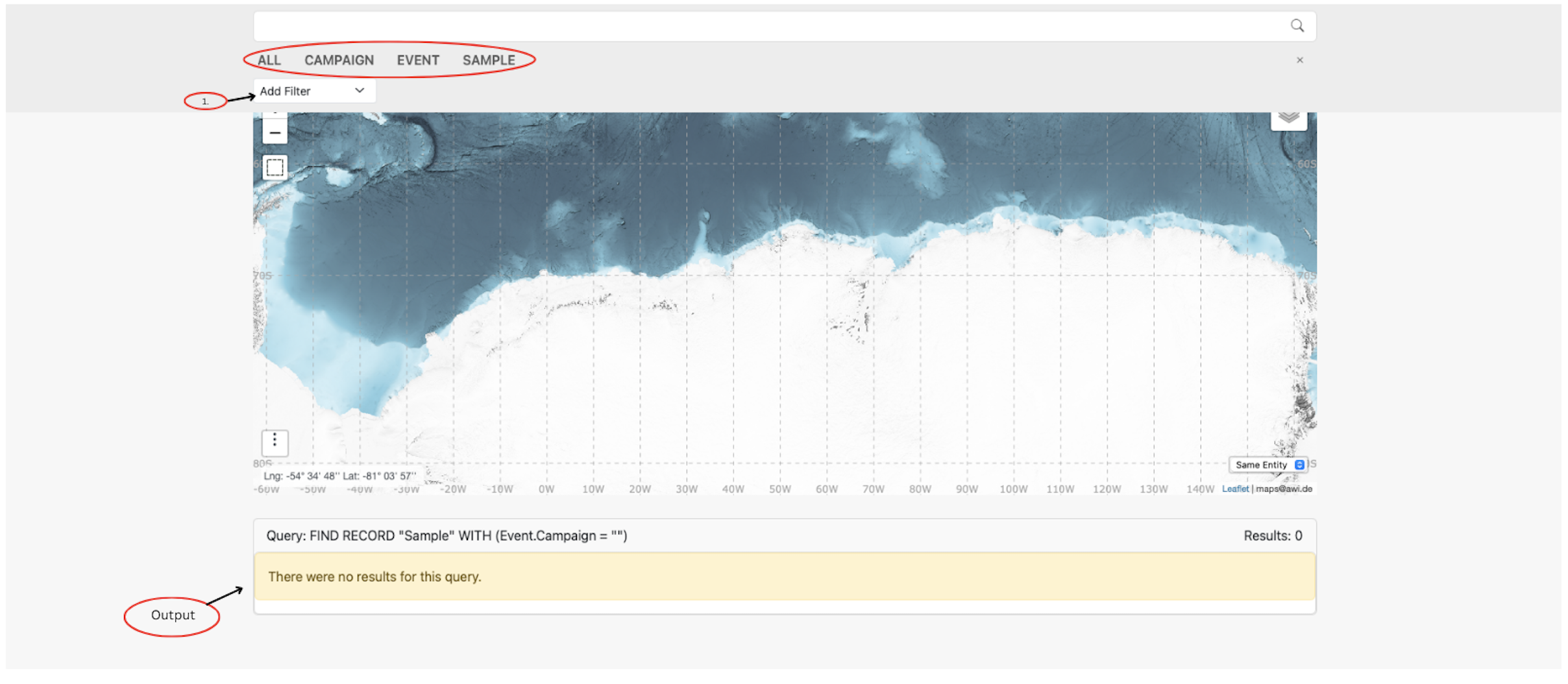Image resolution: width=1568 pixels, height=684 pixels.
Task: Choose the SAMPLE tab
Action: [x=489, y=60]
